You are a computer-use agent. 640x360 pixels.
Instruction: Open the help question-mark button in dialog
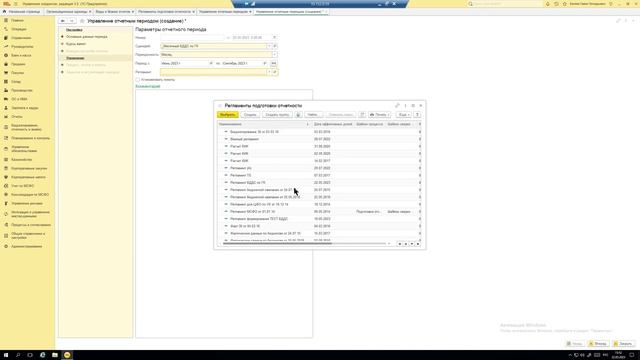[x=417, y=115]
